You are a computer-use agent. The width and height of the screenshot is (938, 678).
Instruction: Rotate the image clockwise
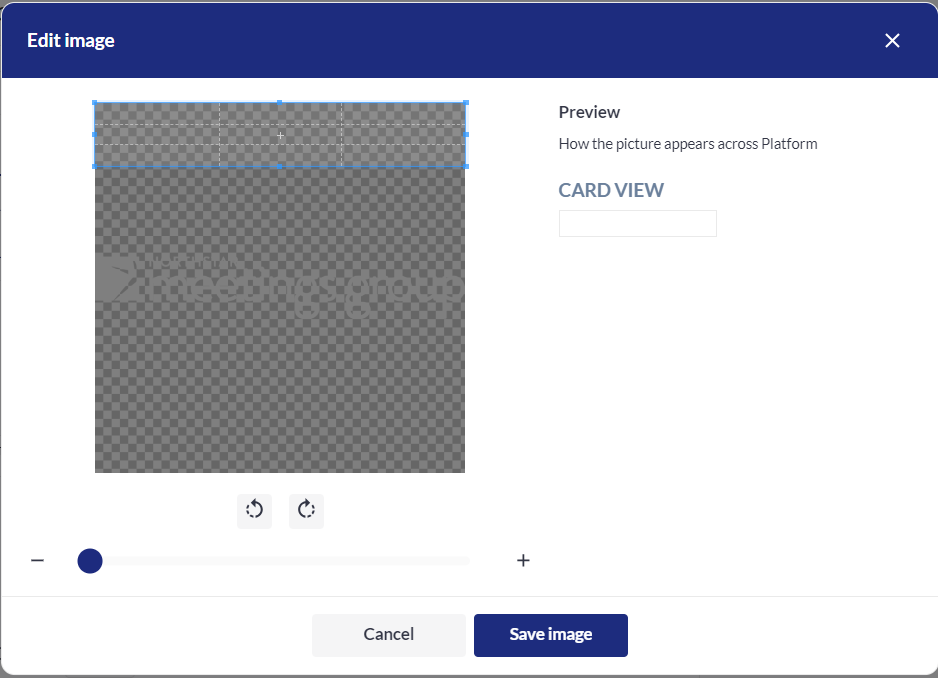pyautogui.click(x=306, y=510)
